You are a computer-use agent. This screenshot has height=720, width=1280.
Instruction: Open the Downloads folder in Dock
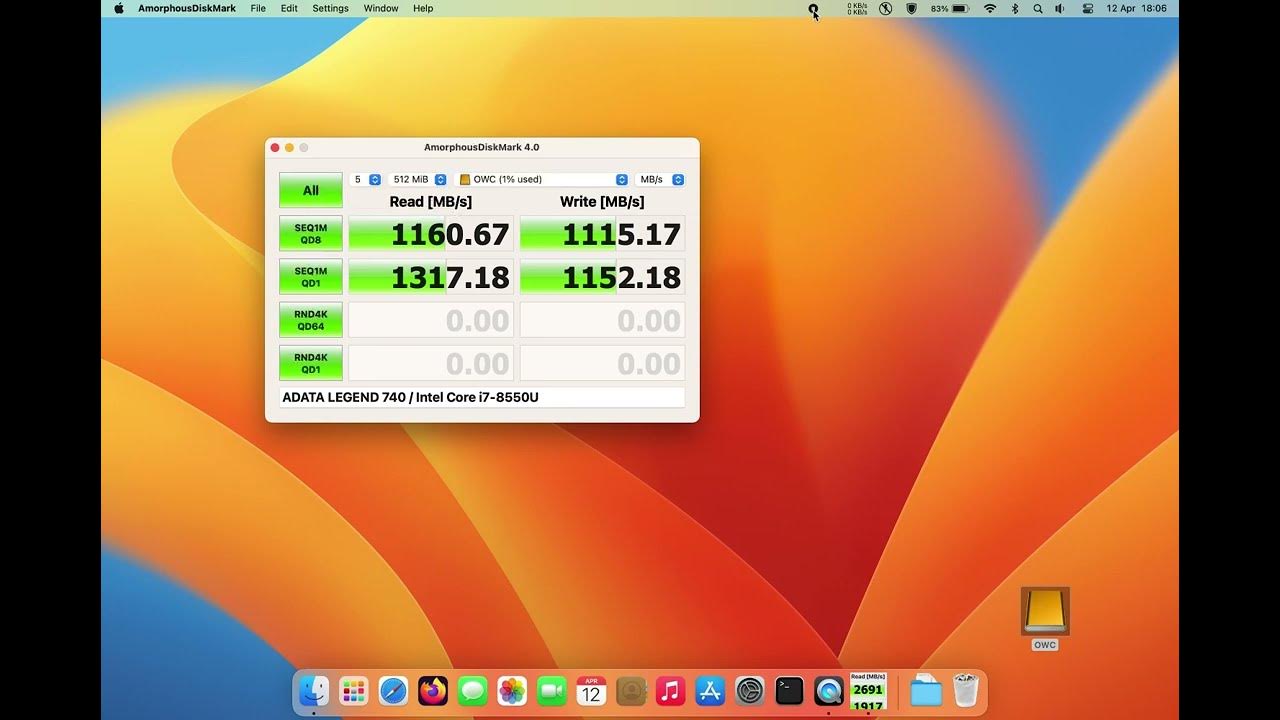[926, 691]
